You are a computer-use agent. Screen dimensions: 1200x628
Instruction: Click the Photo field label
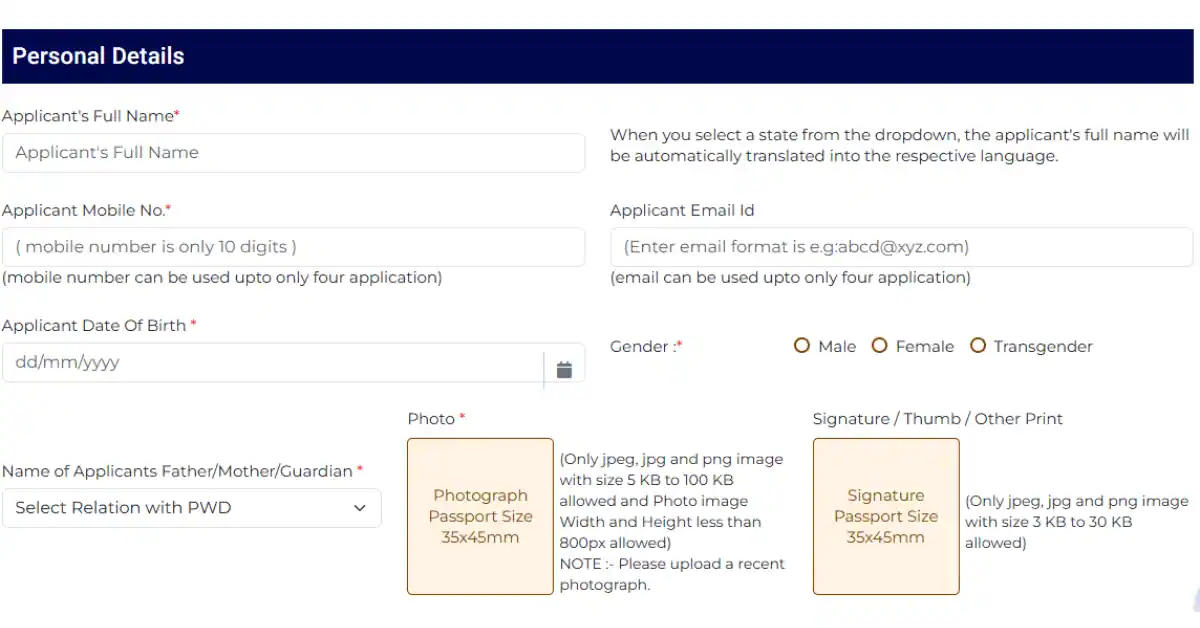pos(436,419)
